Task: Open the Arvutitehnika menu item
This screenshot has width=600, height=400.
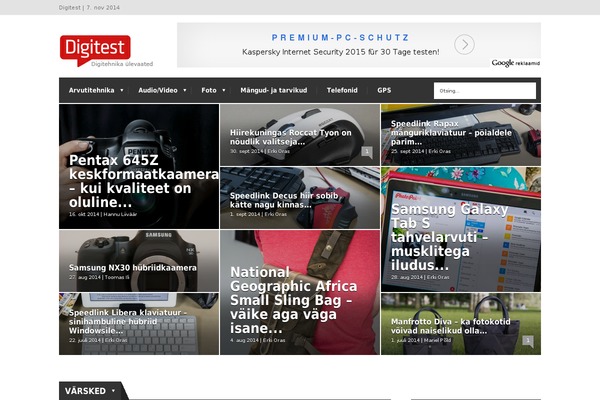Action: [91, 90]
